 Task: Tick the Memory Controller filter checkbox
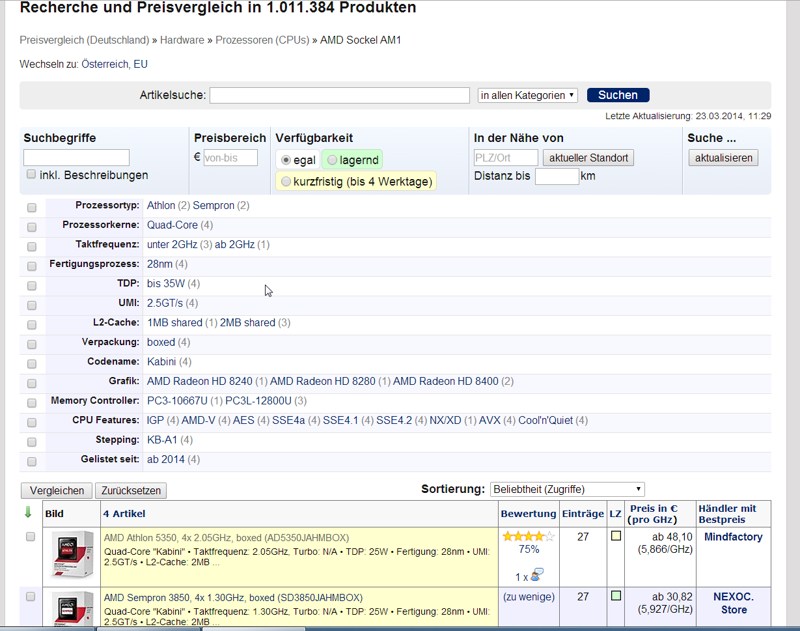(x=32, y=403)
